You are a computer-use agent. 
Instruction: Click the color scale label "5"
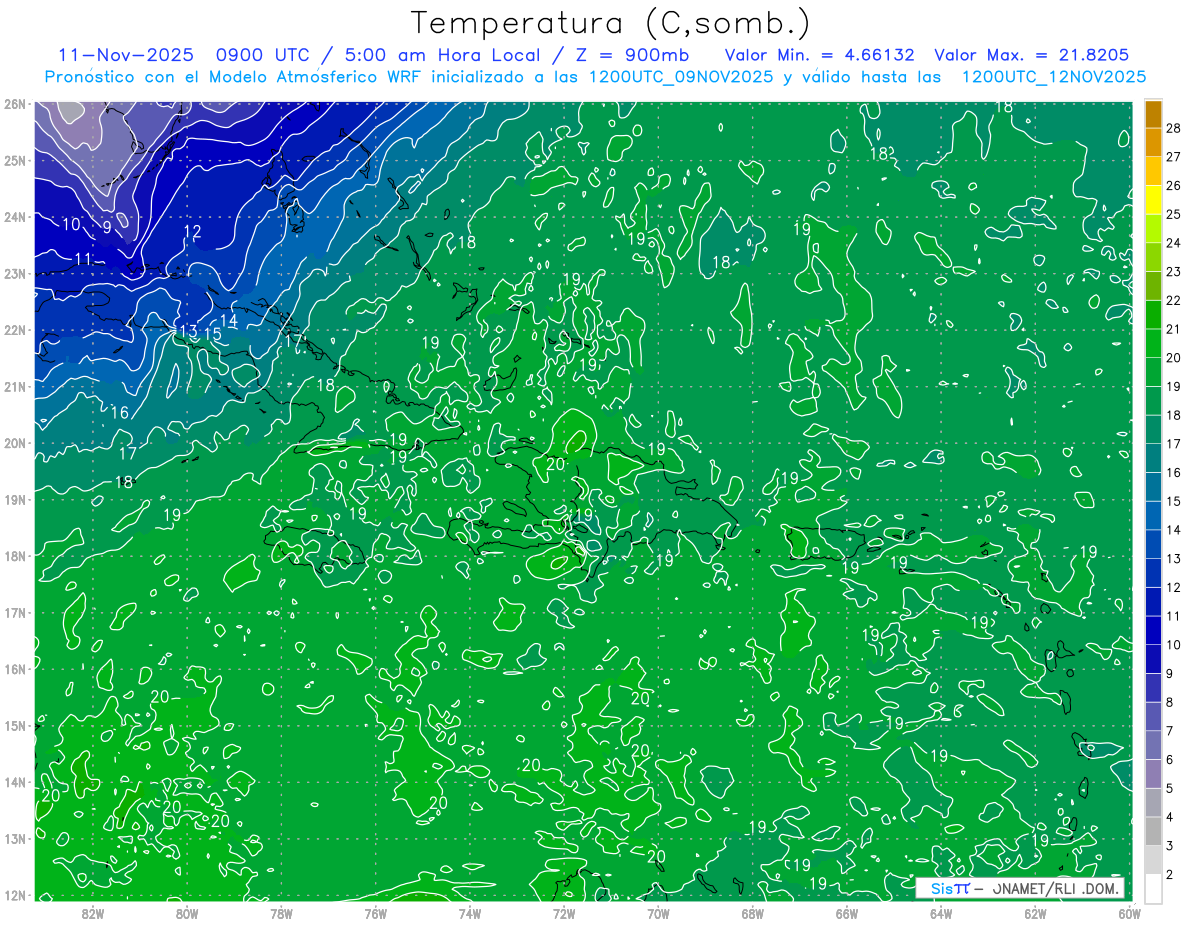point(1169,788)
